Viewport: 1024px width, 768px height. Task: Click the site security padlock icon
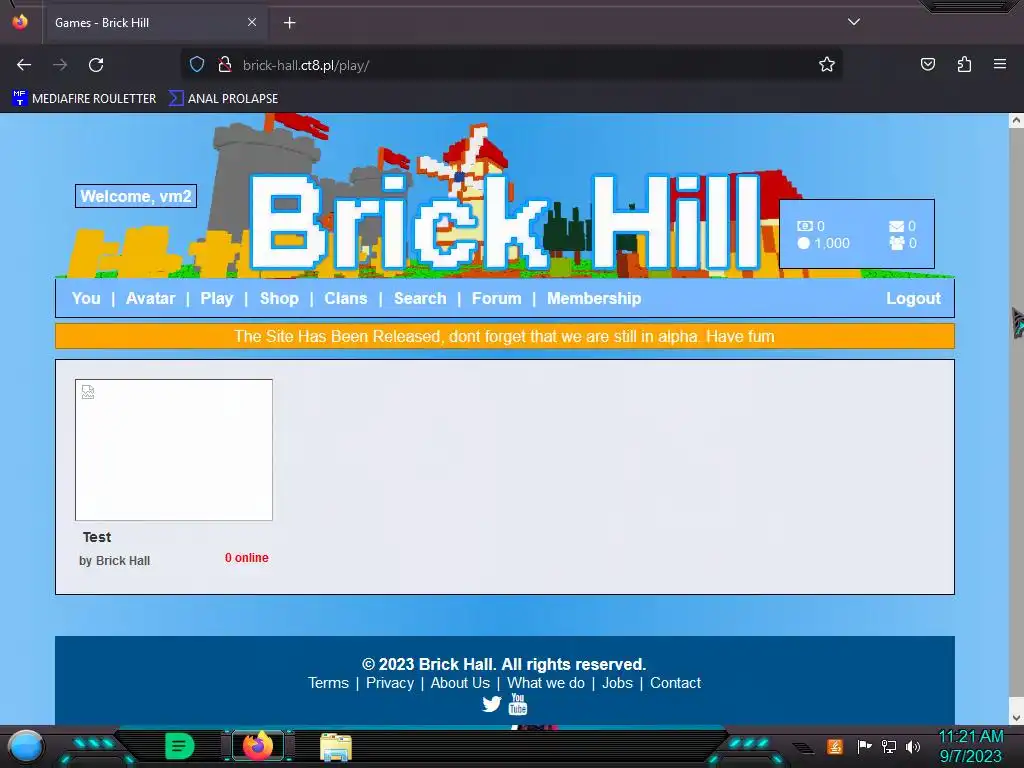(225, 65)
